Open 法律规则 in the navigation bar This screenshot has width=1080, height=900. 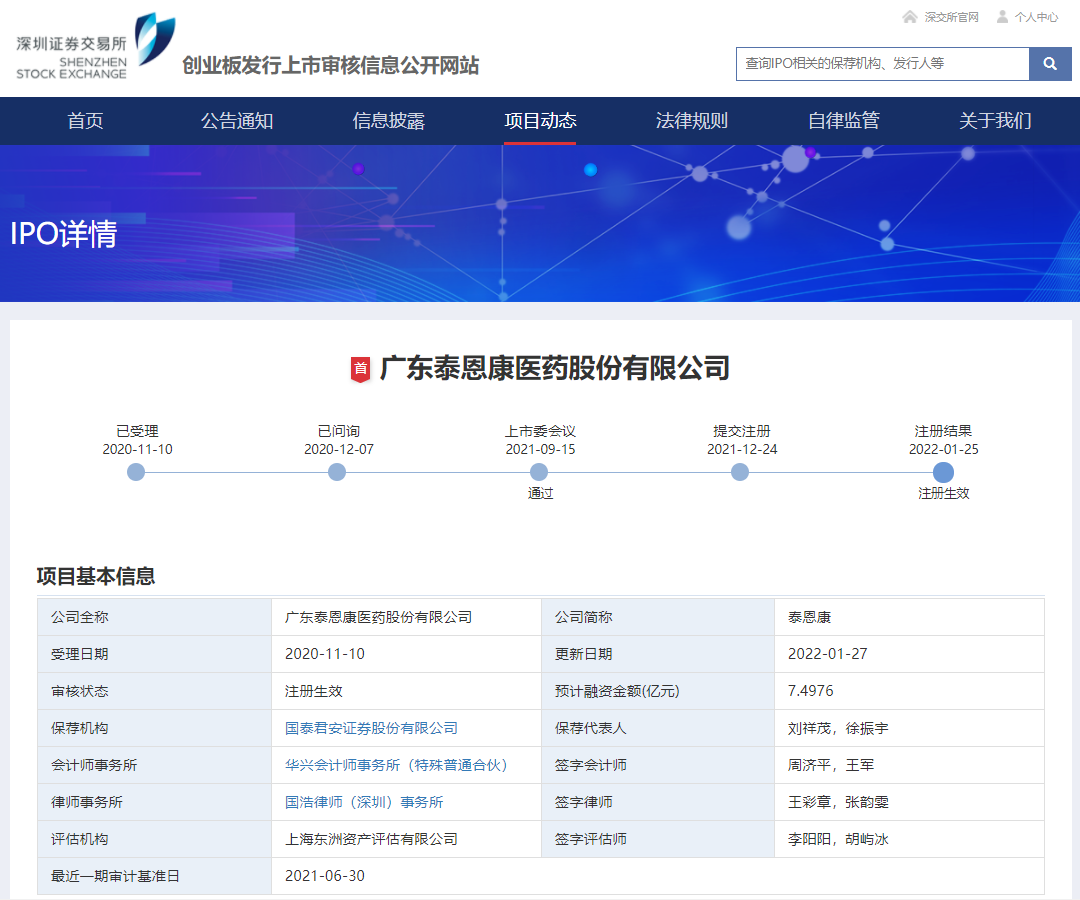692,121
